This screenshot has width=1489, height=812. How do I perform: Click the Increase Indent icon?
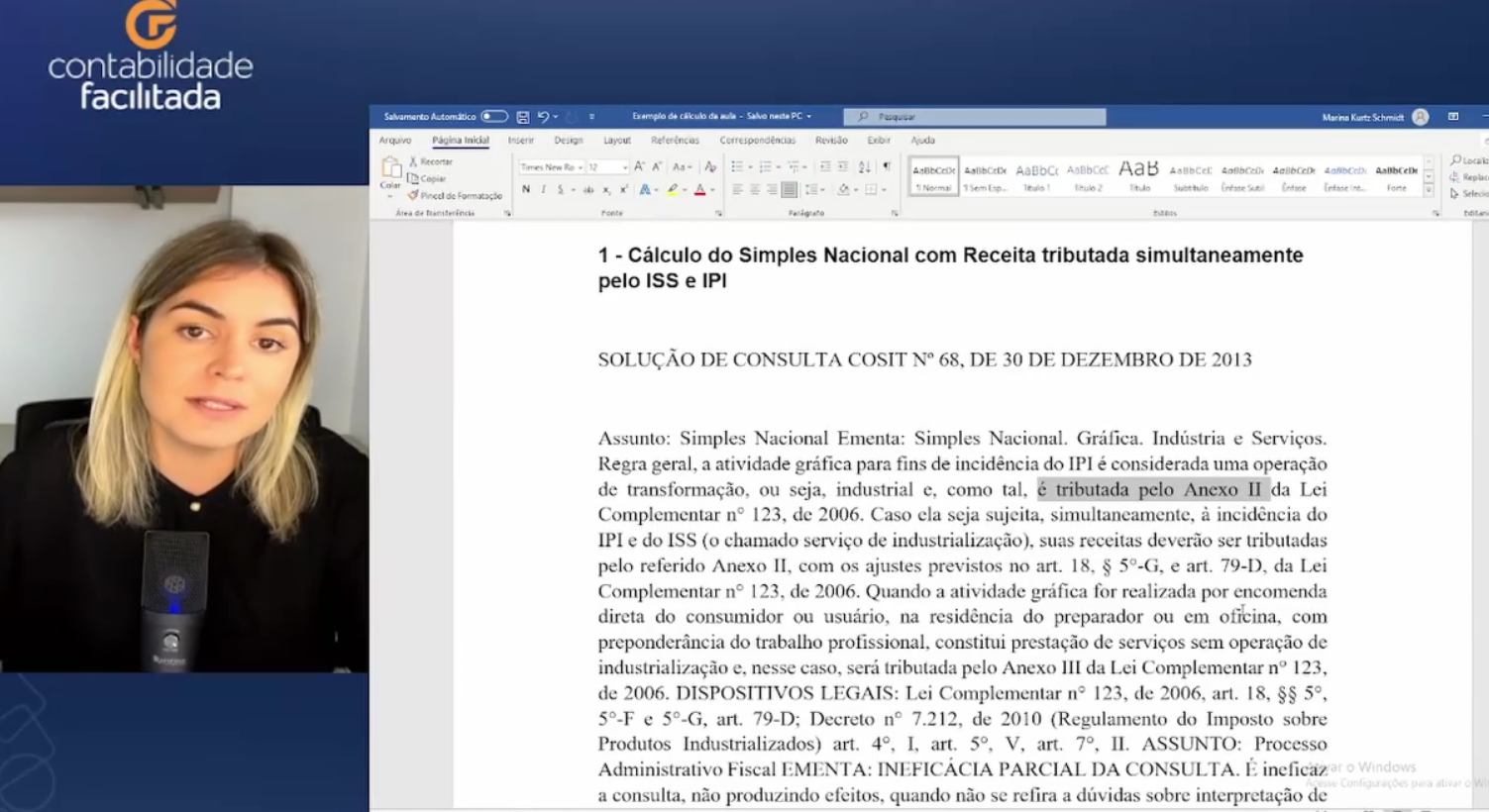843,166
